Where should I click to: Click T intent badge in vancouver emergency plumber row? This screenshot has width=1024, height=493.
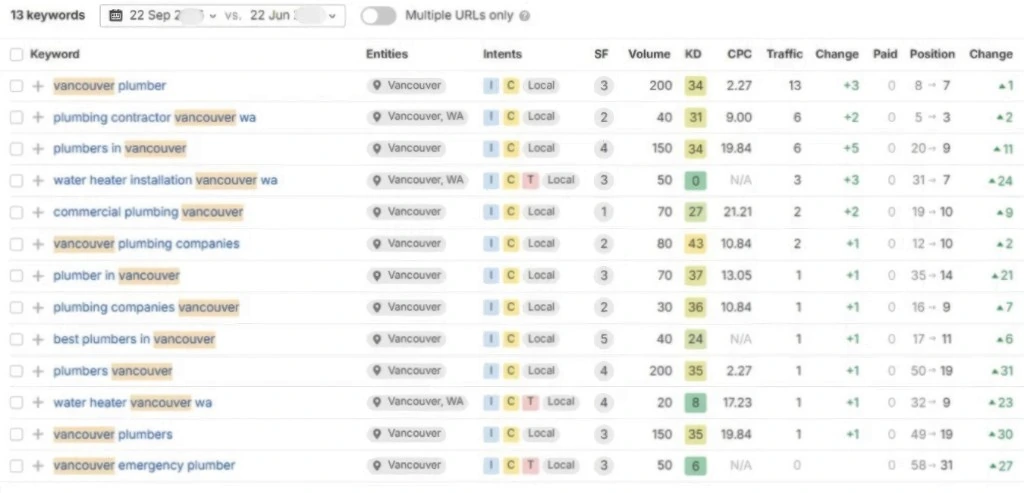(530, 466)
